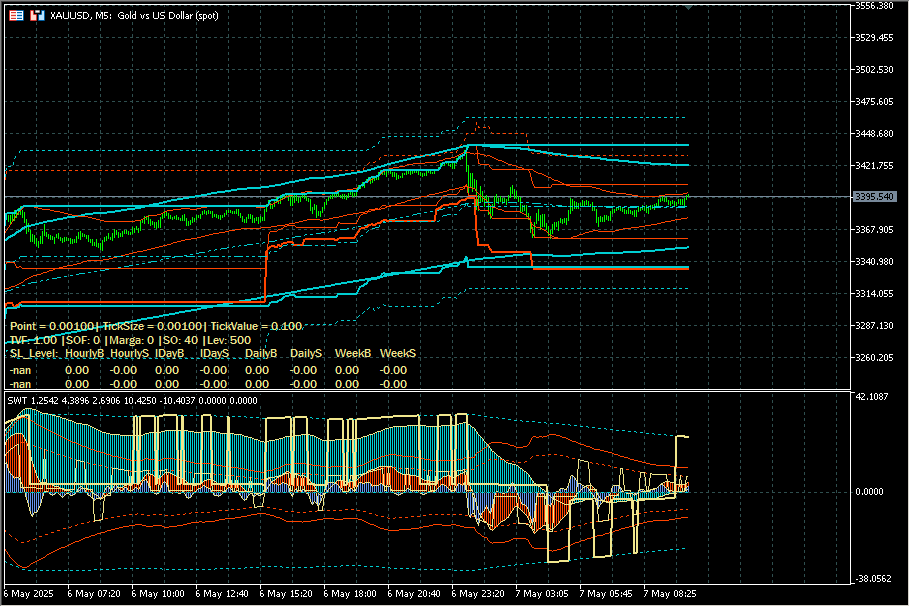Image resolution: width=910 pixels, height=607 pixels.
Task: Click the IDayS column header
Action: pyautogui.click(x=215, y=353)
